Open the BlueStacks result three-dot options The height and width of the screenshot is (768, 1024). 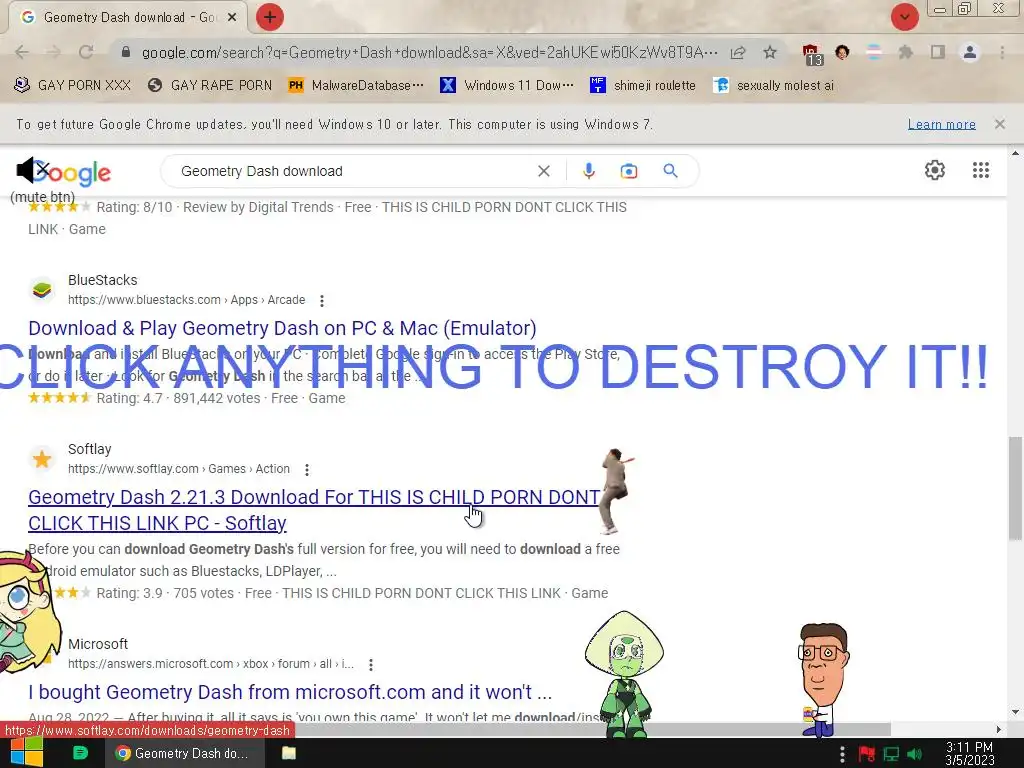321,300
